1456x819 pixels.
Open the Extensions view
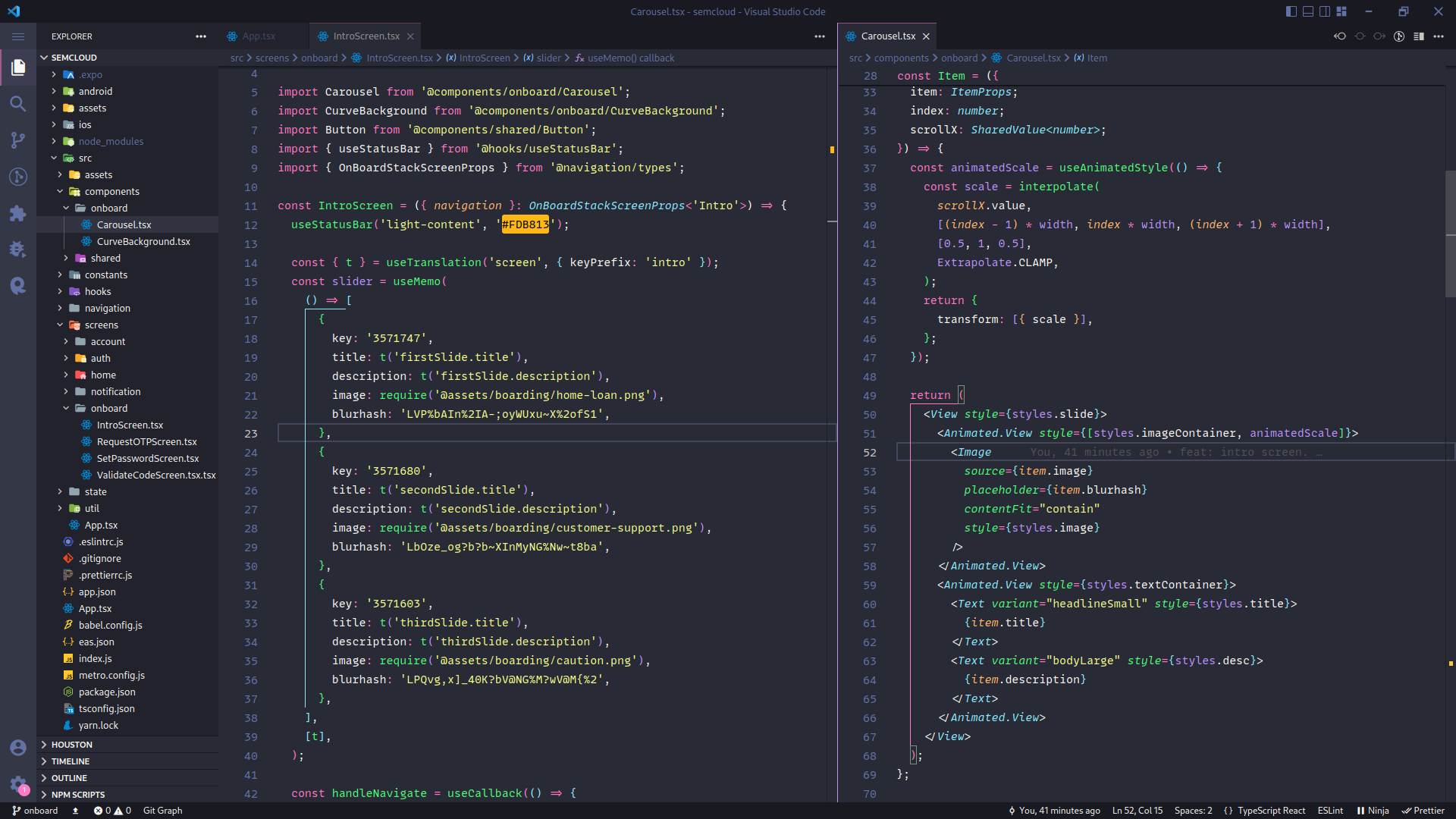(x=18, y=214)
